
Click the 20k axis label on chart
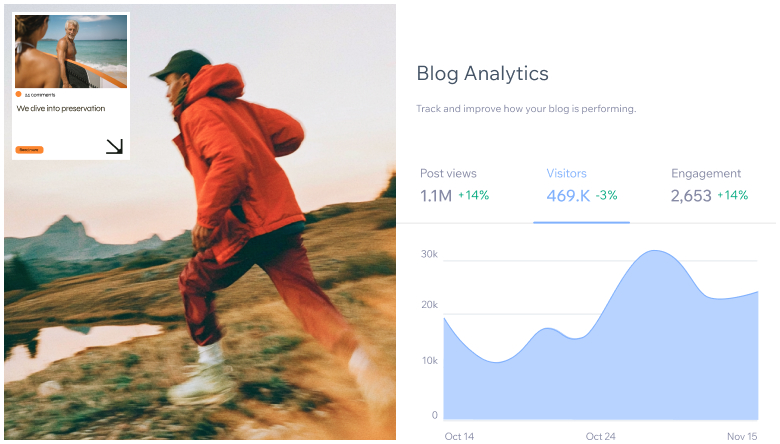429,305
